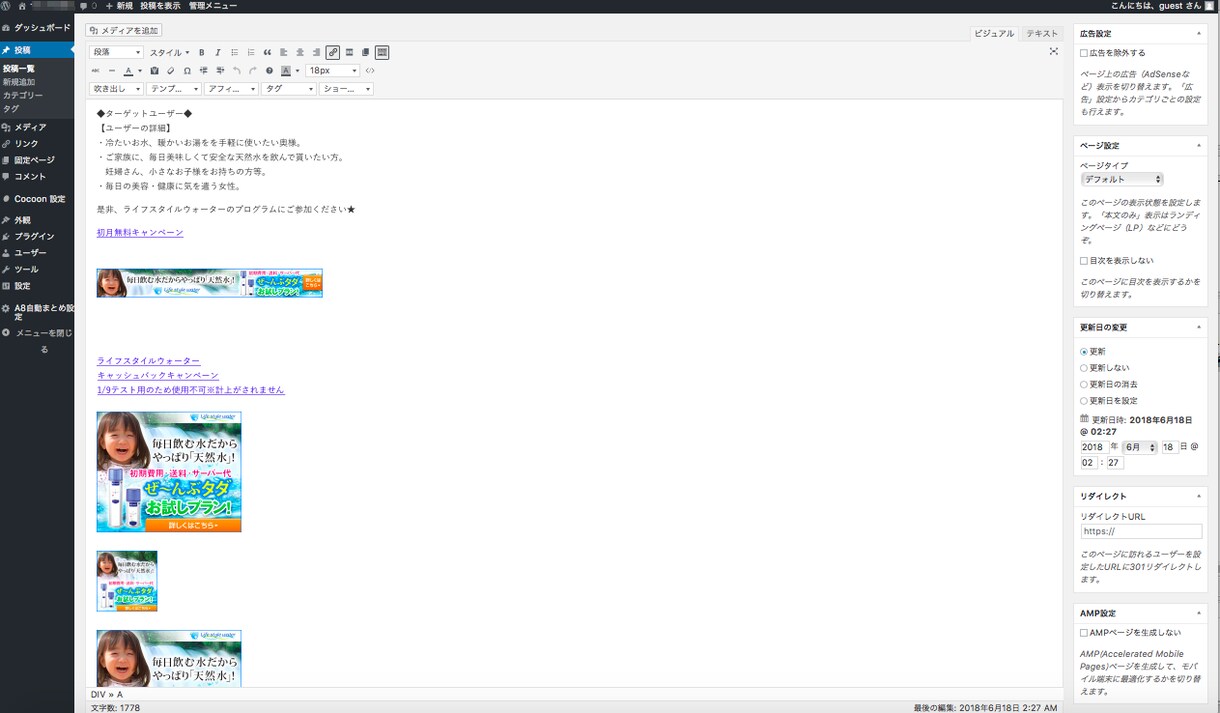
Task: Click the WordPress logo in admin bar
Action: click(7, 6)
